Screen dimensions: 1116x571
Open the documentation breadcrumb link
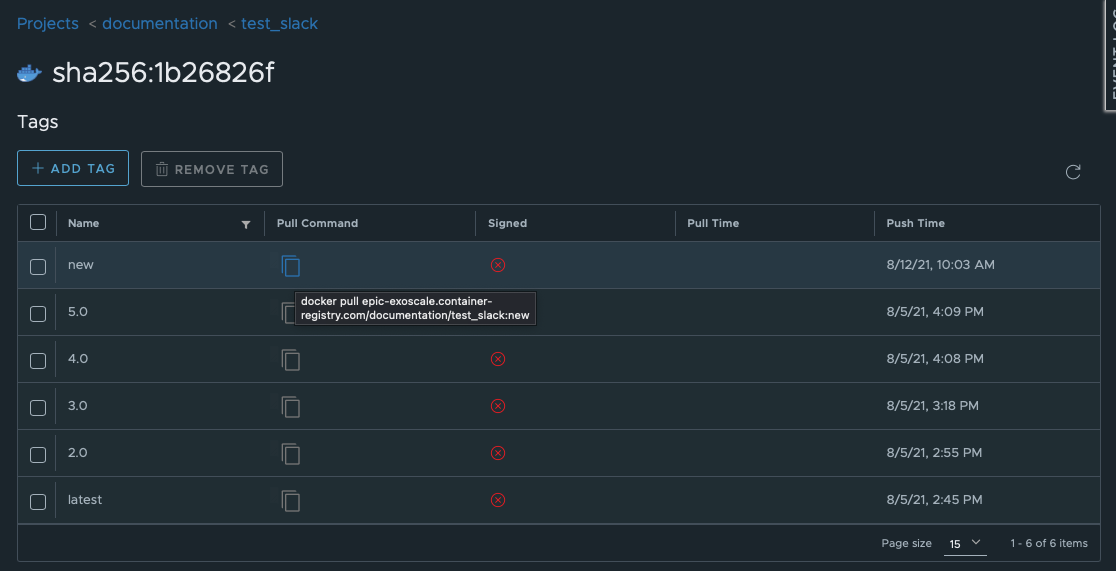coord(159,23)
